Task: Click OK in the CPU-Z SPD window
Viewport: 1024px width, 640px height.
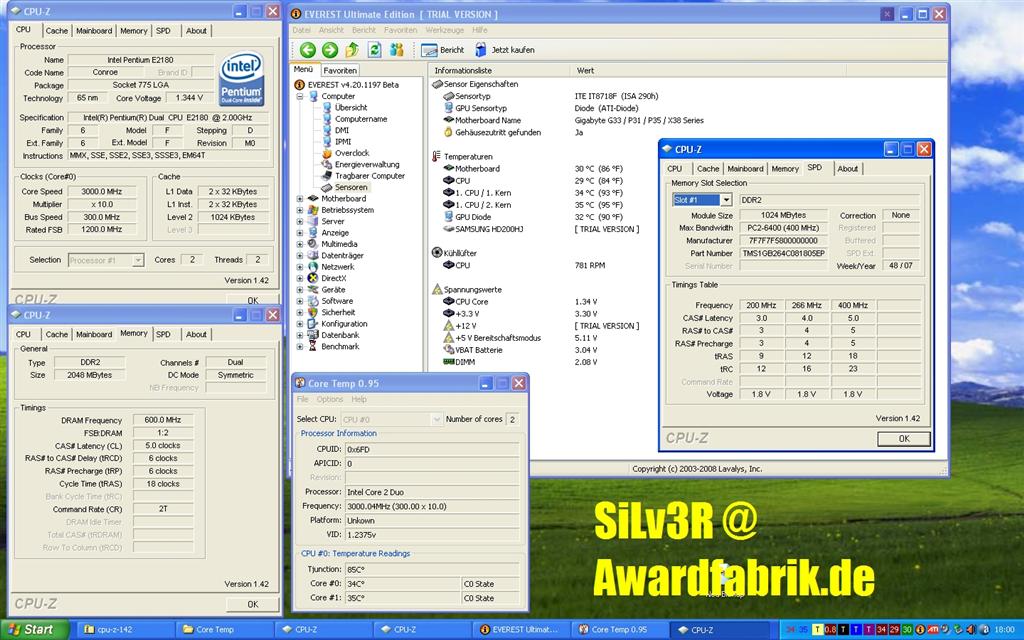Action: pyautogui.click(x=904, y=439)
